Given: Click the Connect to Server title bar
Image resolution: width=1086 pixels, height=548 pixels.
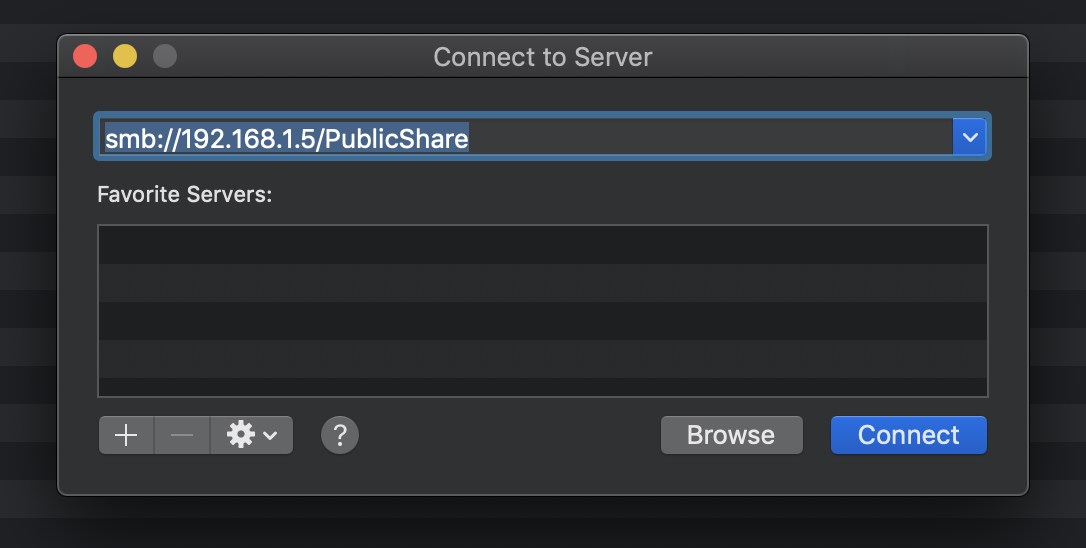Looking at the screenshot, I should click(542, 56).
